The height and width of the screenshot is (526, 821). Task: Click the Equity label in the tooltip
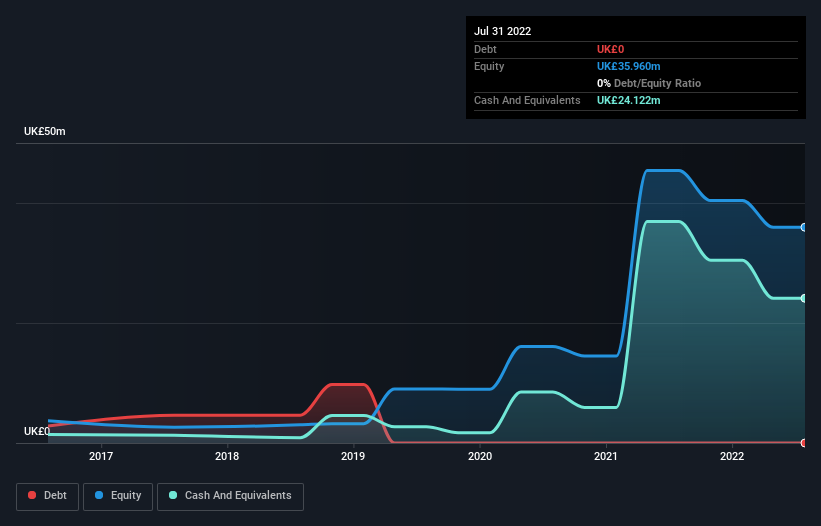pos(489,66)
